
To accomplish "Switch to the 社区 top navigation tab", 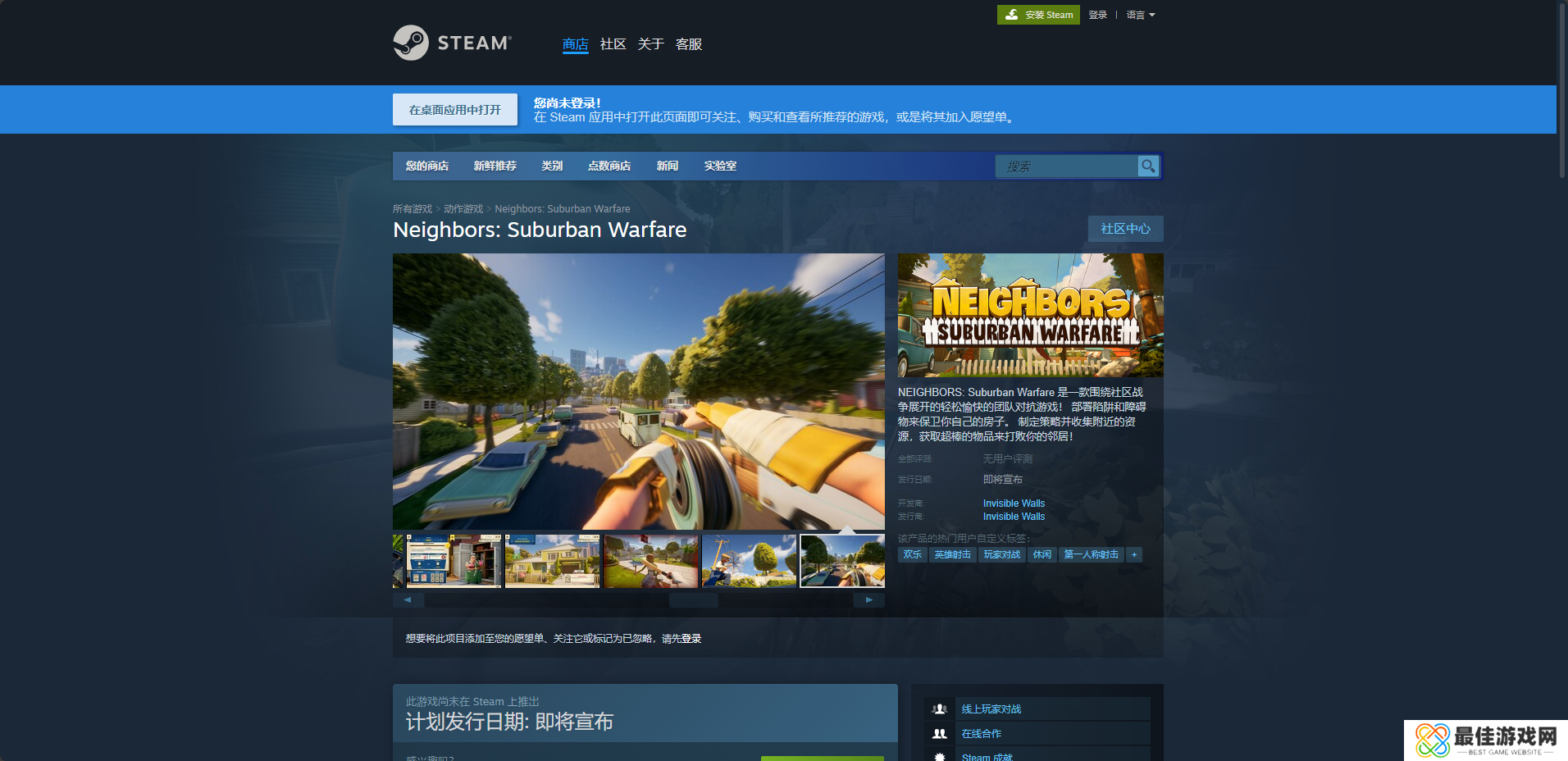I will click(613, 44).
